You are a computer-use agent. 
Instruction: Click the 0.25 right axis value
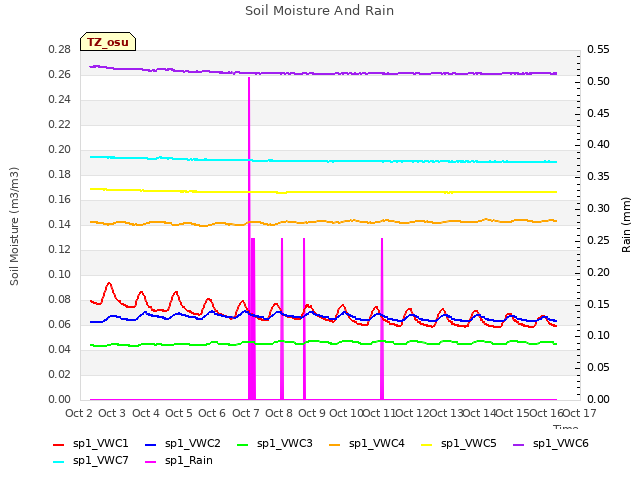pos(598,240)
